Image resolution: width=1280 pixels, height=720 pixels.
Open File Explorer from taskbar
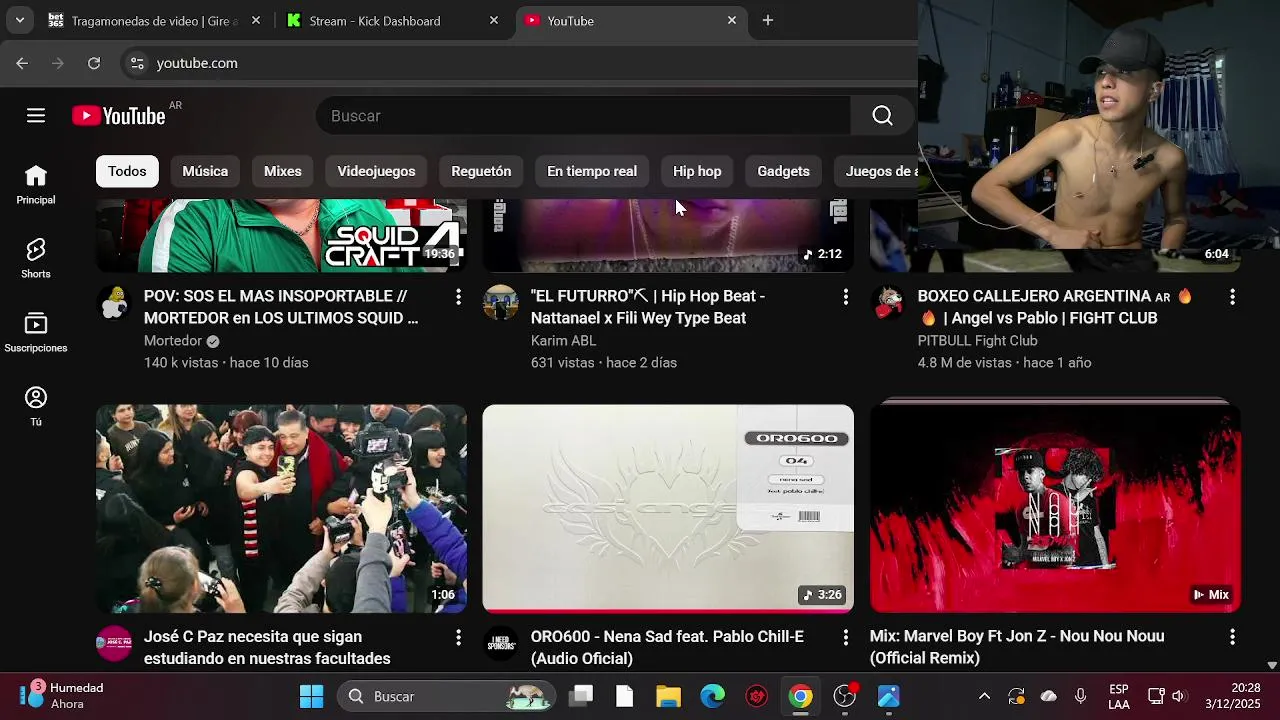click(x=668, y=696)
